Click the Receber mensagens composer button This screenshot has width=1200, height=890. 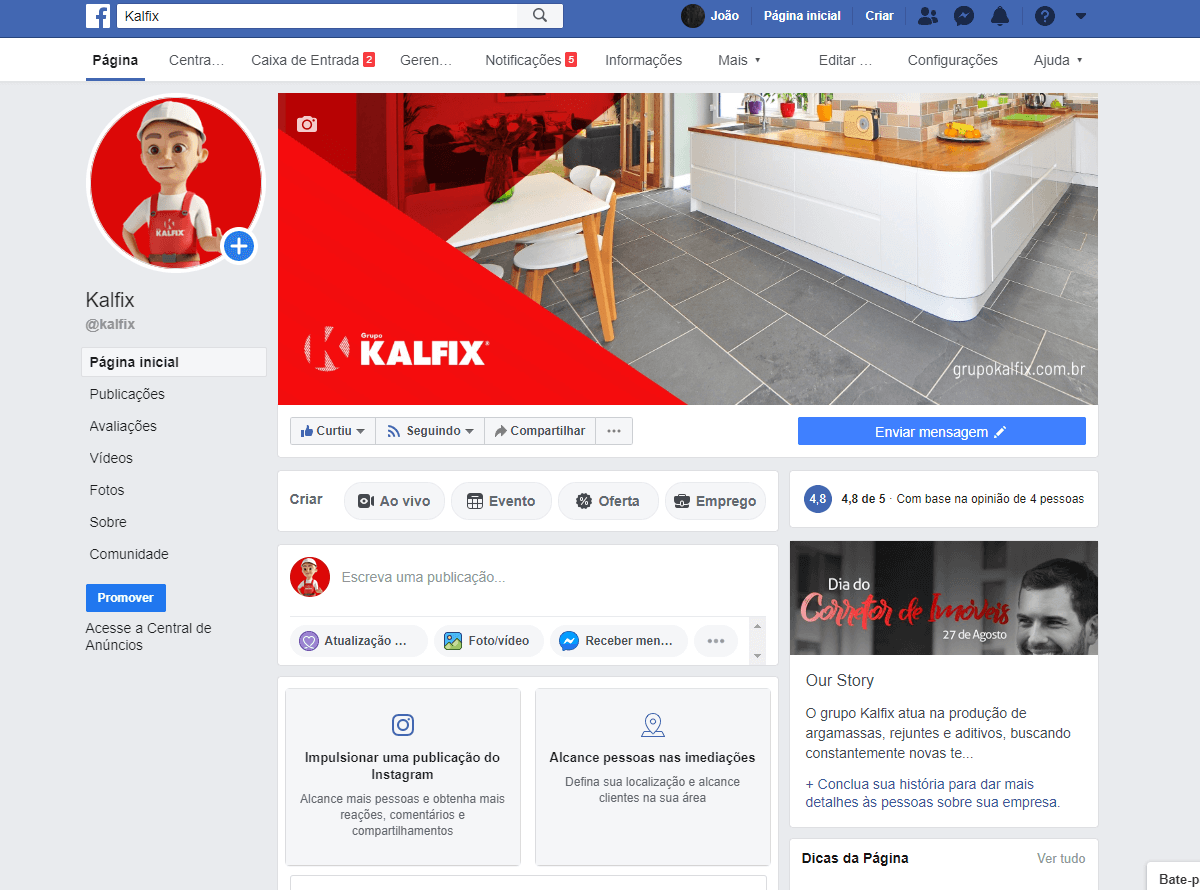(619, 641)
